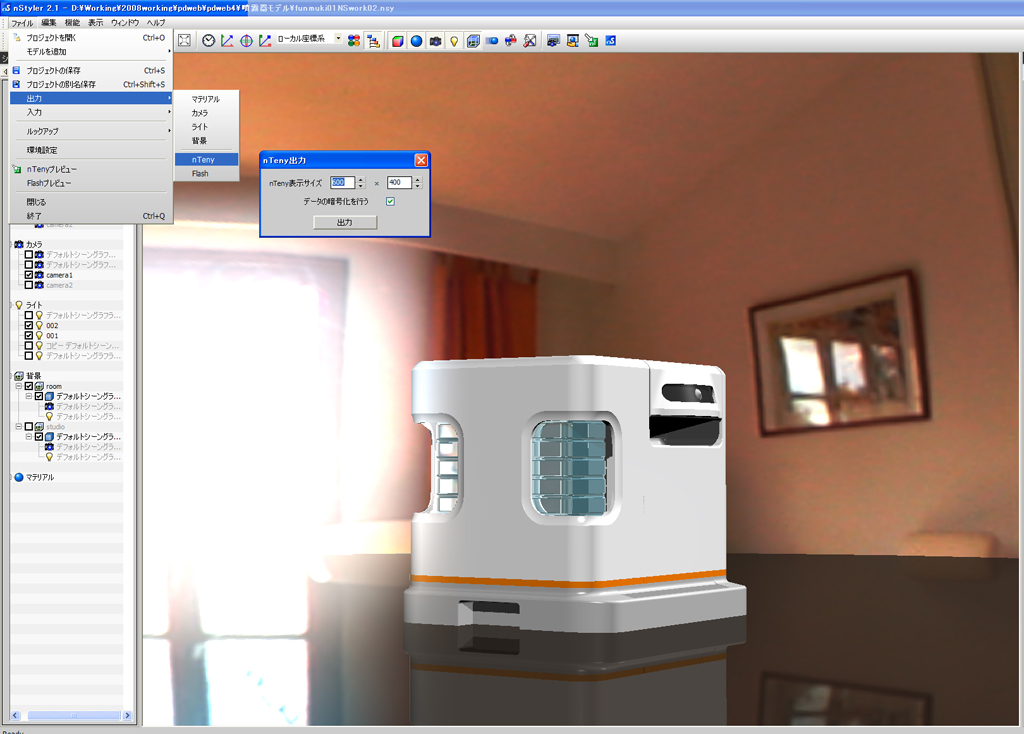Image resolution: width=1024 pixels, height=734 pixels.
Task: Click the nTeny width input field
Action: point(342,183)
